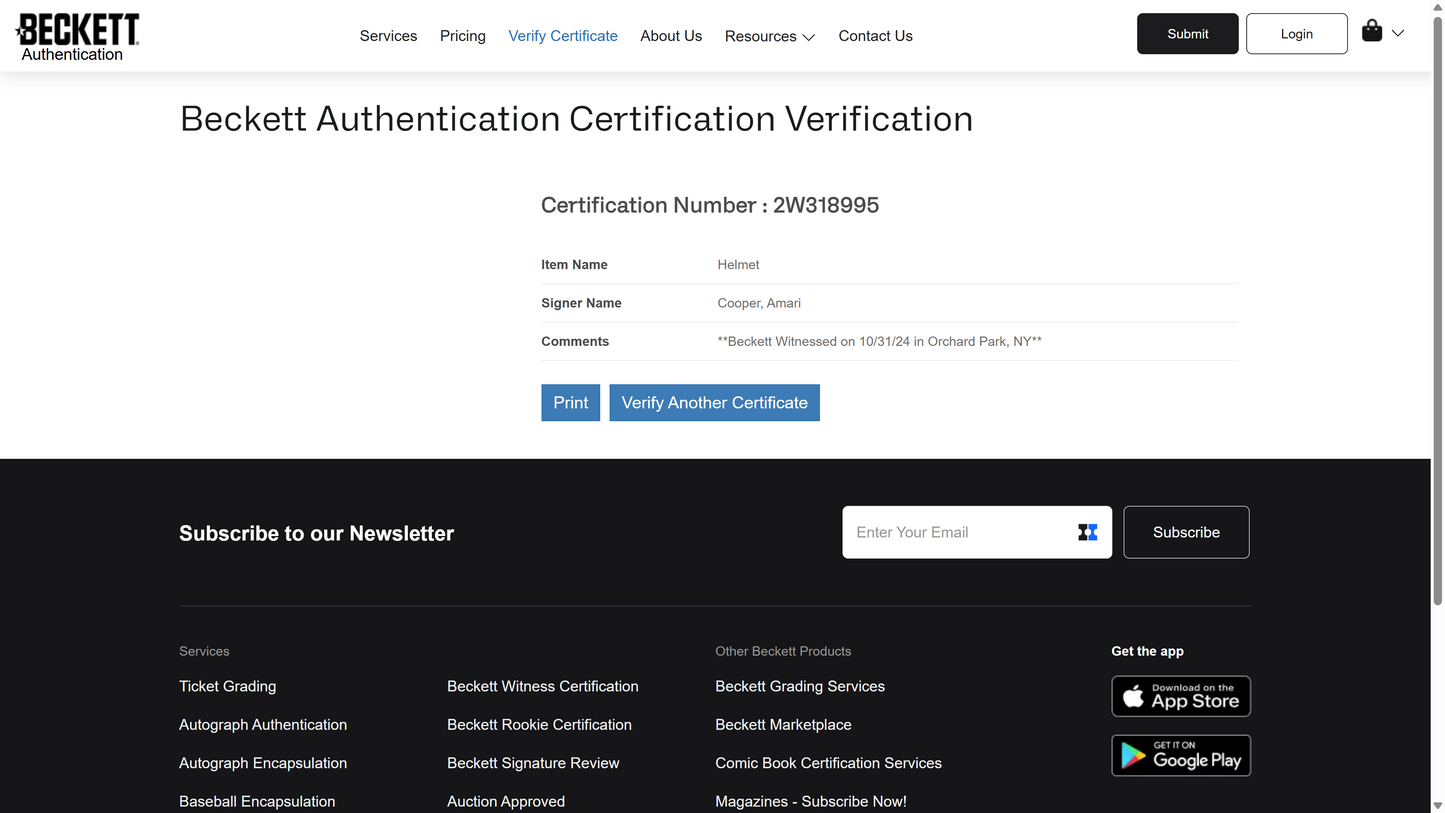Screen dimensions: 1445x813
Task: Click the Item Name value Helmet
Action: point(738,265)
